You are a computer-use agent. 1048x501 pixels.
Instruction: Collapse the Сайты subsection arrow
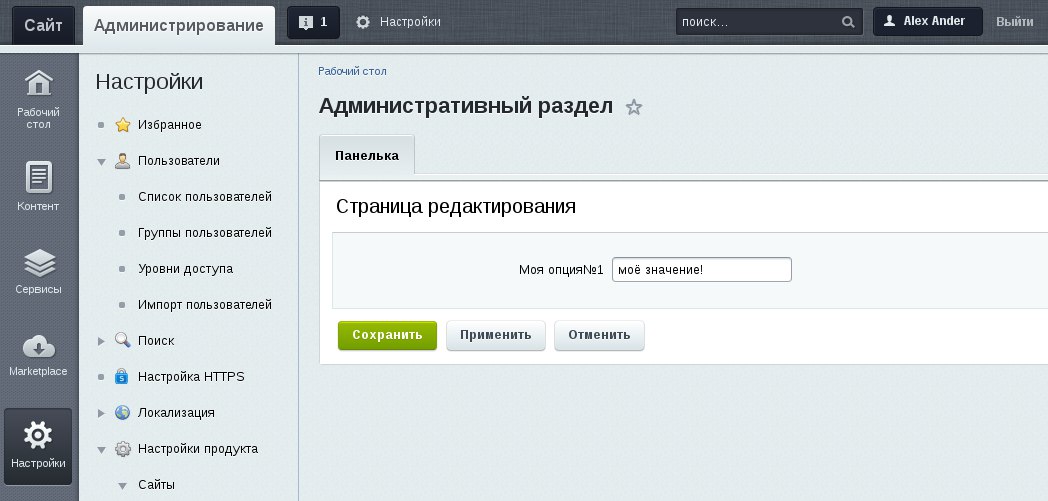tap(122, 486)
